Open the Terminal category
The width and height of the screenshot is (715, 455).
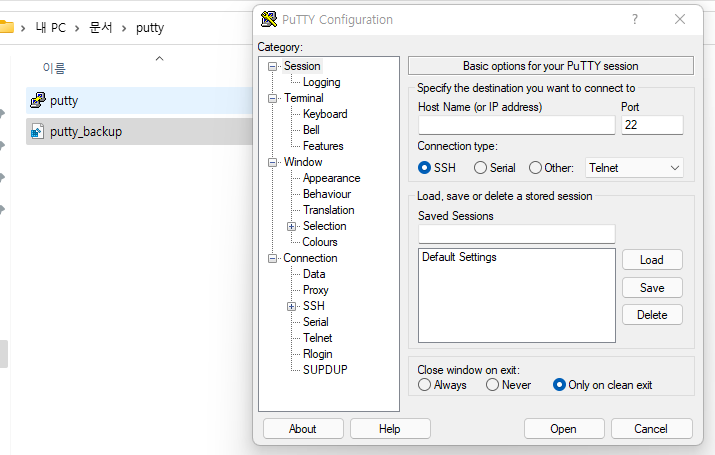(x=304, y=98)
